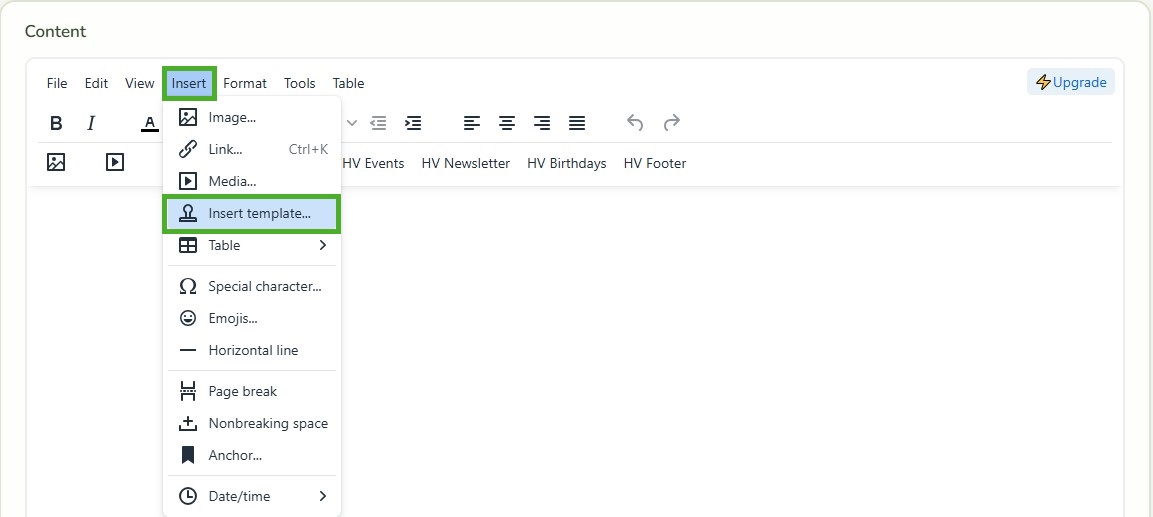This screenshot has width=1153, height=517.
Task: Click the insert image toolbar icon
Action: tap(56, 162)
